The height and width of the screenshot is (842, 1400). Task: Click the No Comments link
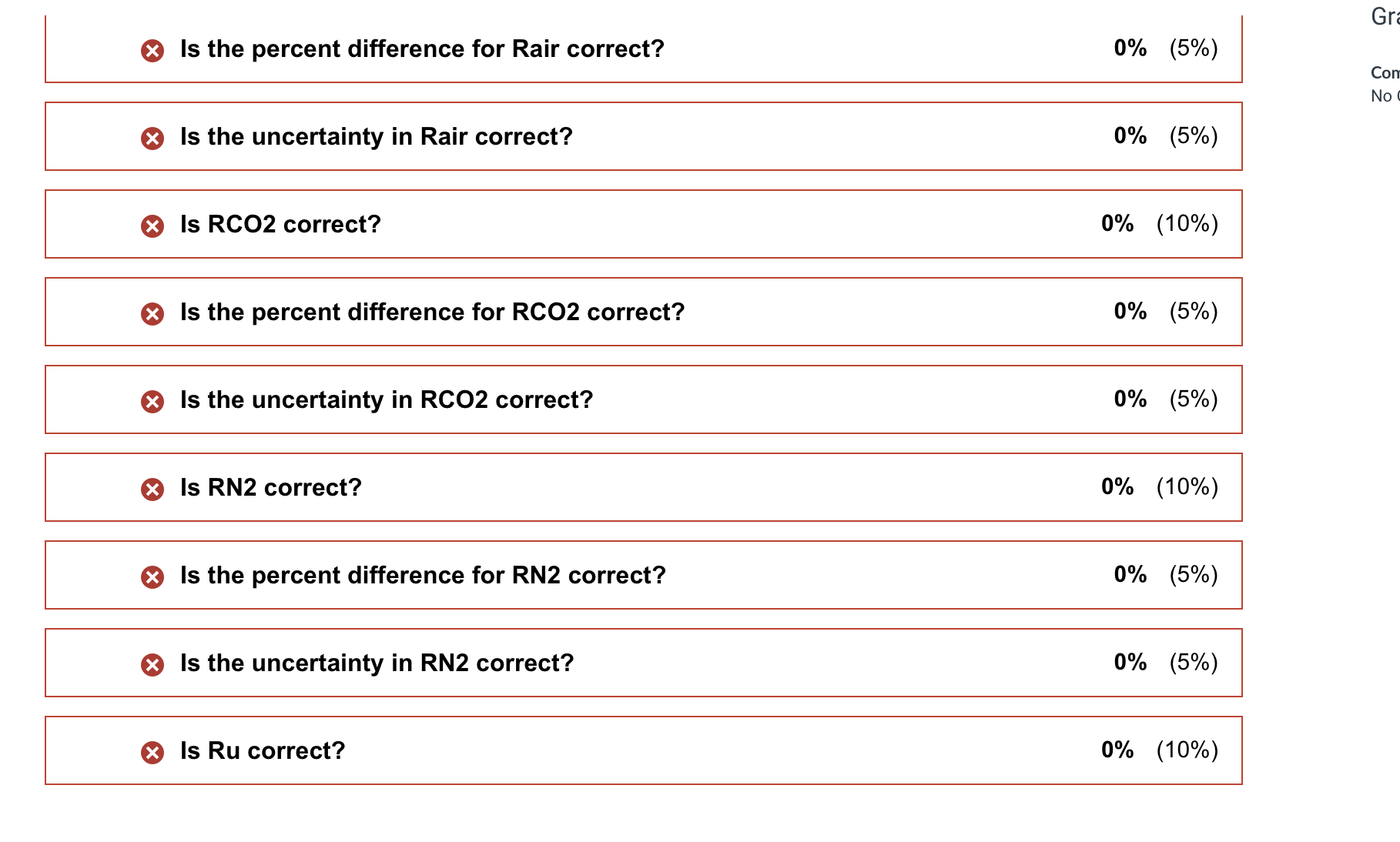click(x=1385, y=95)
